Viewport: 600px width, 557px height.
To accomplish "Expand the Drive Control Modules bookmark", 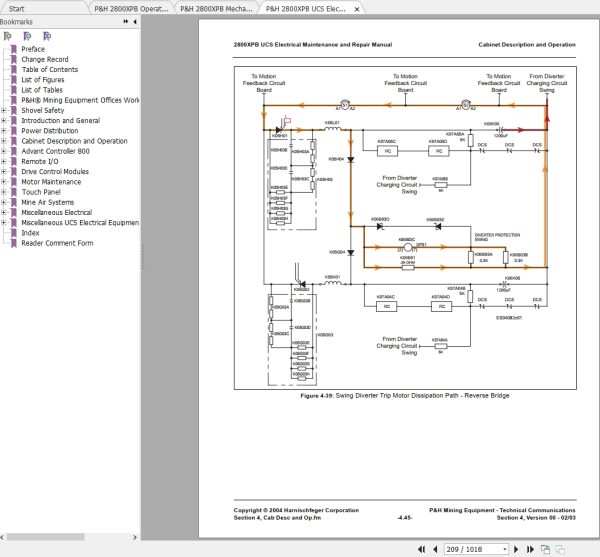I will click(x=5, y=172).
